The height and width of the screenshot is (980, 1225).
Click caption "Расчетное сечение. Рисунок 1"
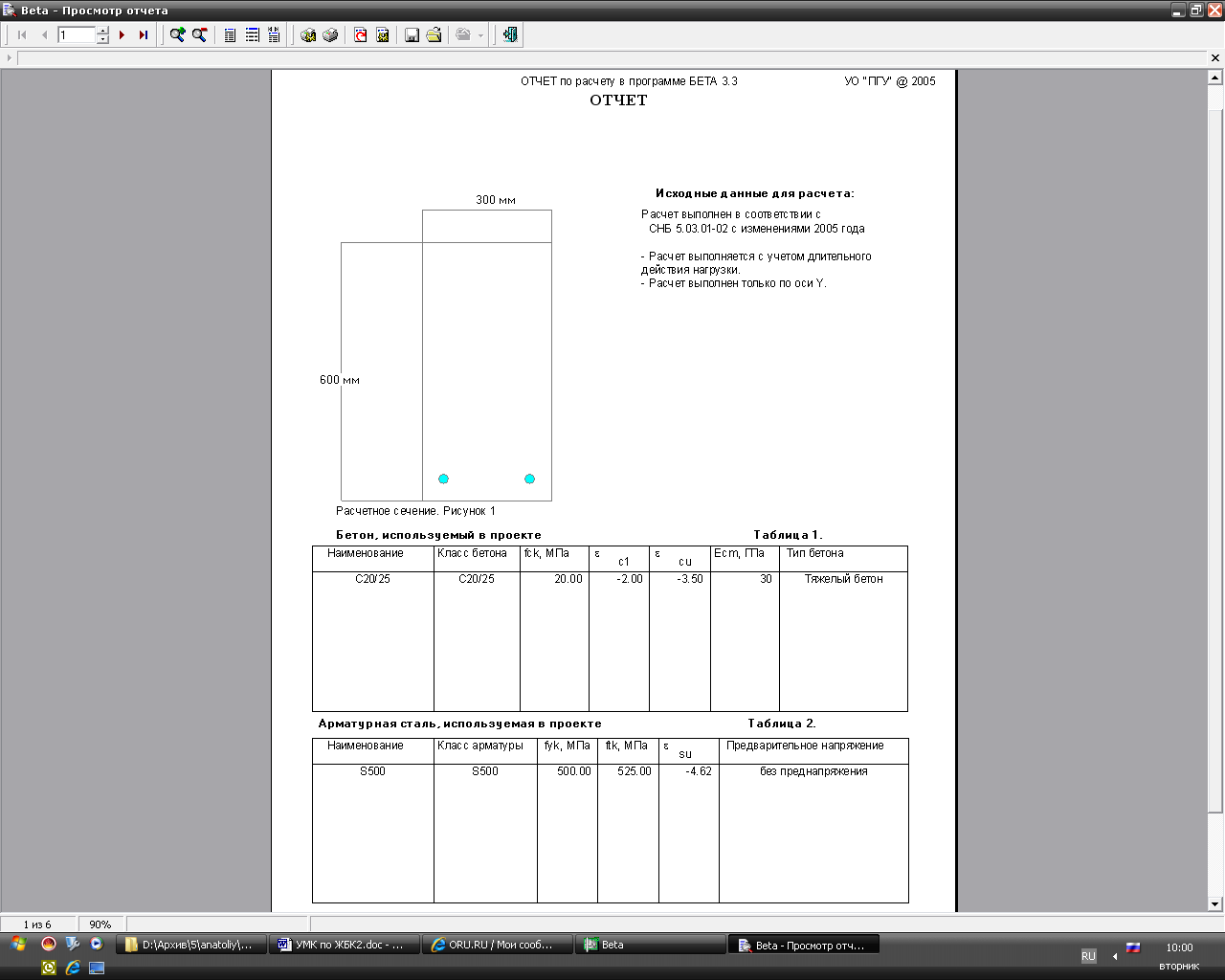(x=415, y=511)
